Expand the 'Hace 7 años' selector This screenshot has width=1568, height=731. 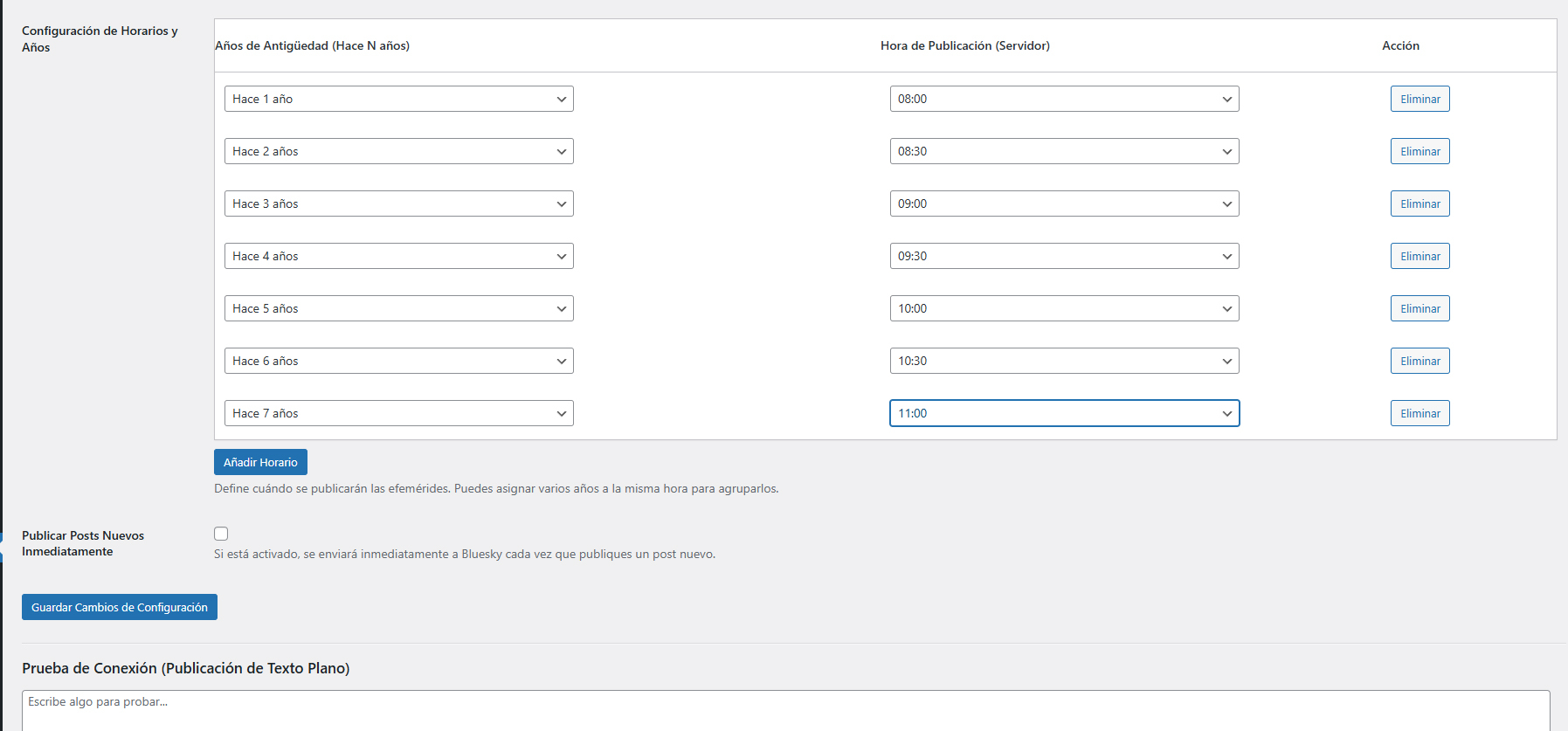(398, 413)
